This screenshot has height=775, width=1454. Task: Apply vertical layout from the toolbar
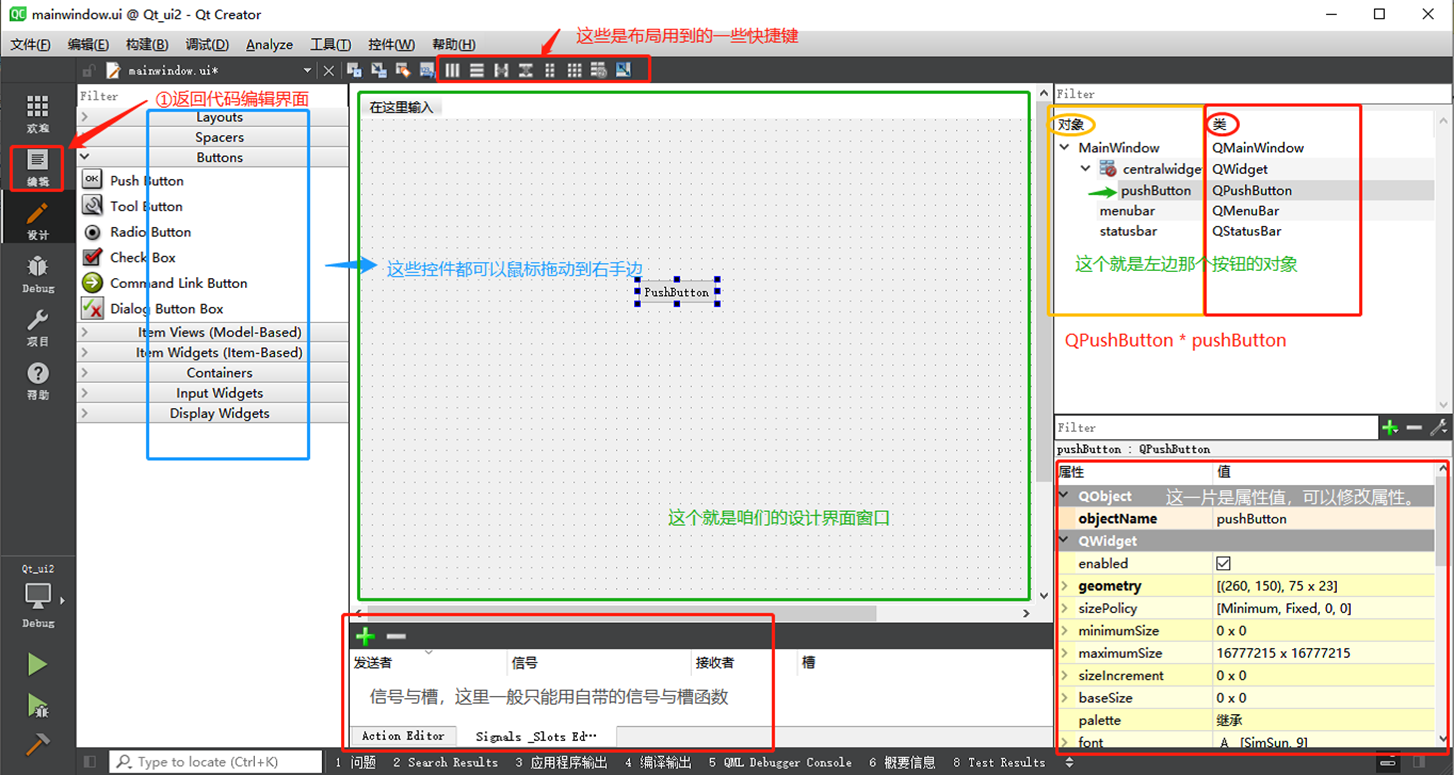pos(477,70)
